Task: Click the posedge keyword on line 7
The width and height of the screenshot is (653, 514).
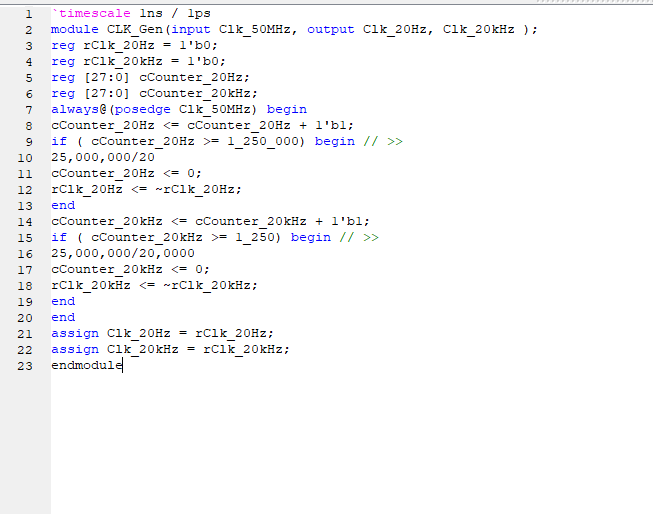Action: tap(142, 110)
